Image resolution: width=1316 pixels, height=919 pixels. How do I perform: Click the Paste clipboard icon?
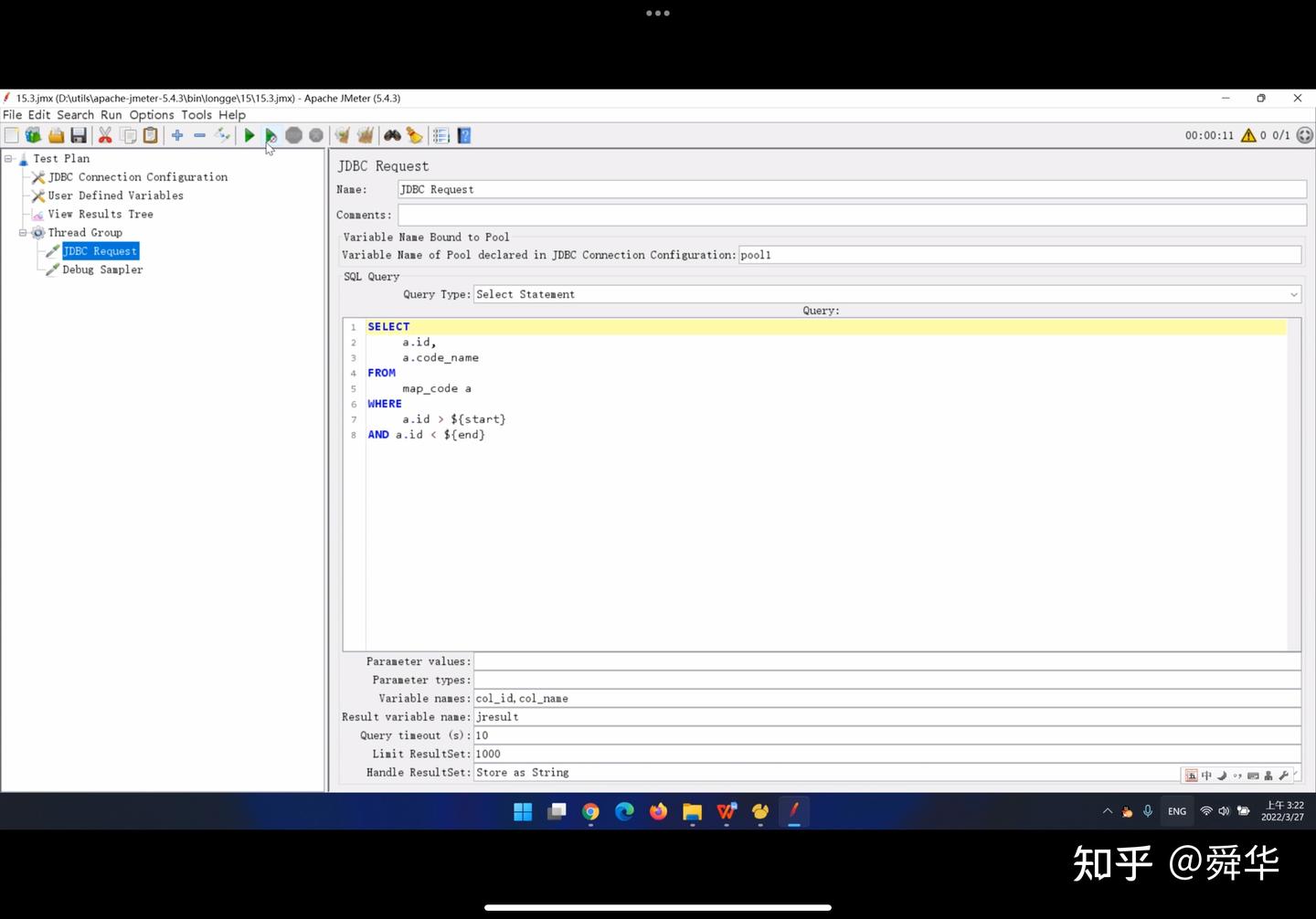coord(151,135)
